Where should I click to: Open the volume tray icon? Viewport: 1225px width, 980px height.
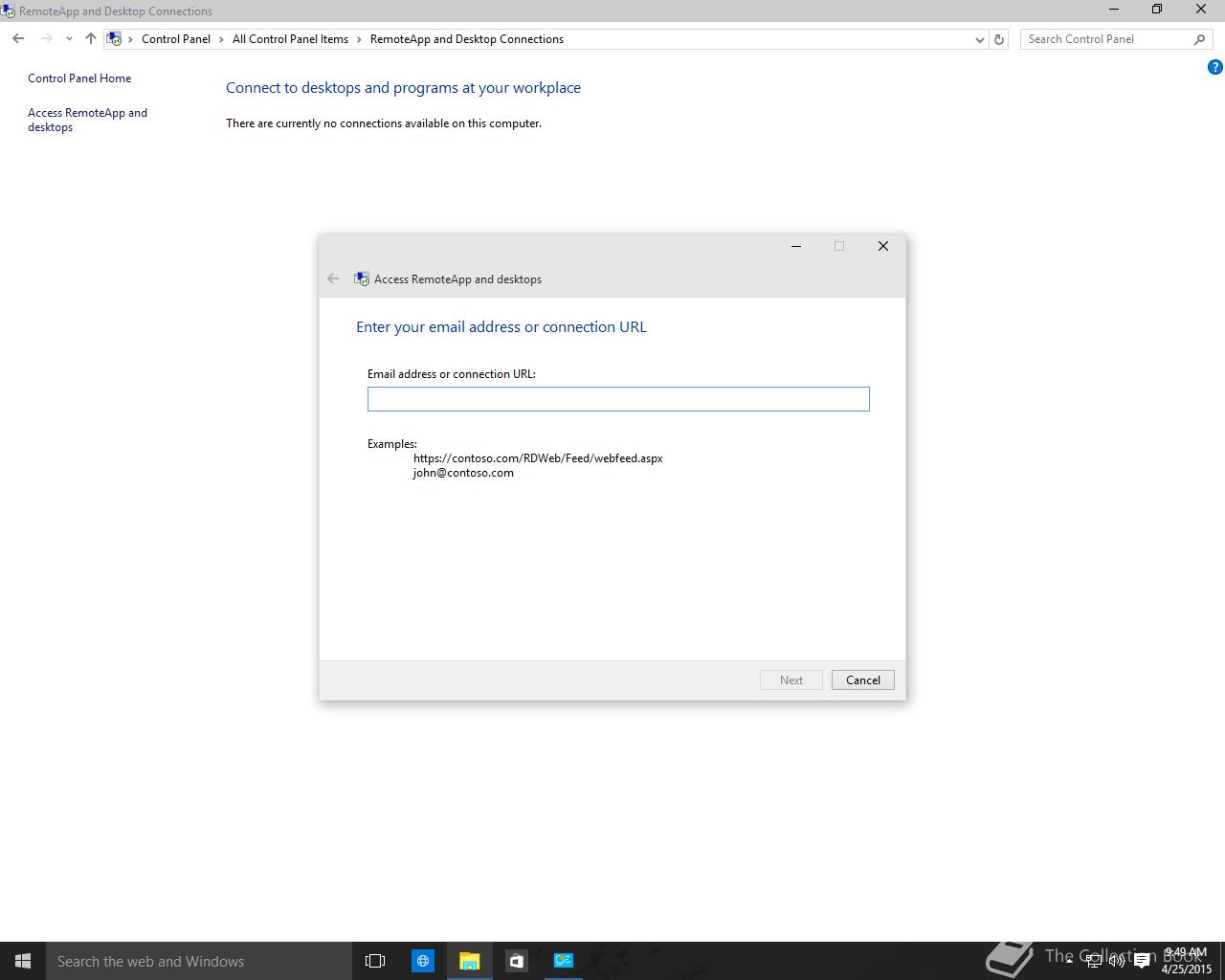1117,961
